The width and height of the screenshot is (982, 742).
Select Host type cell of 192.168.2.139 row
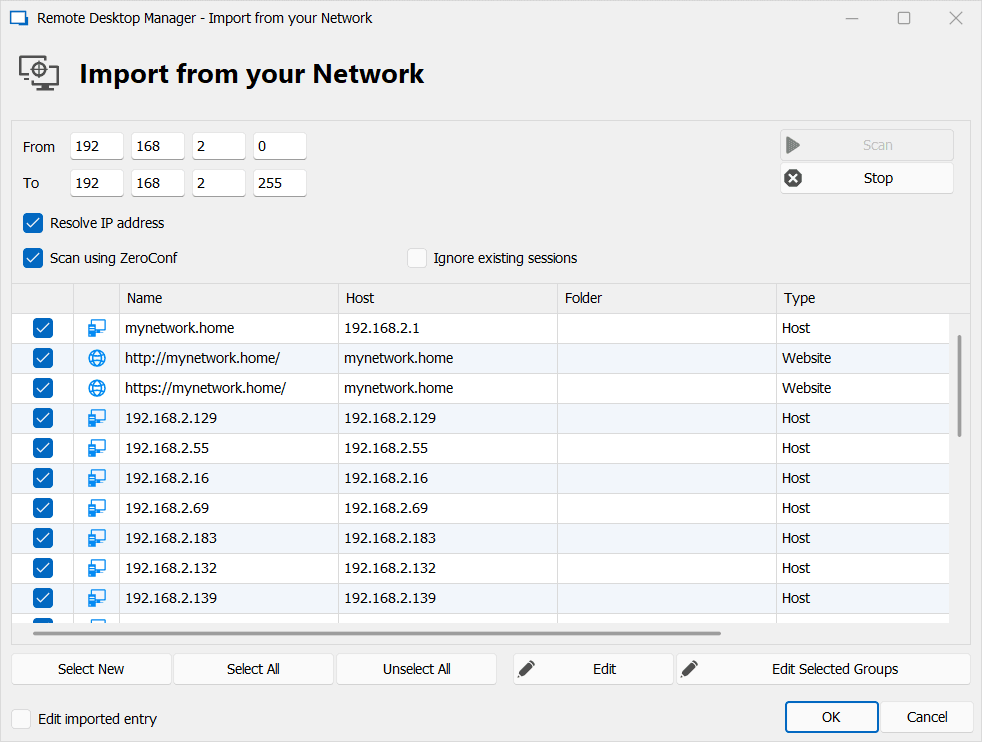tap(863, 599)
